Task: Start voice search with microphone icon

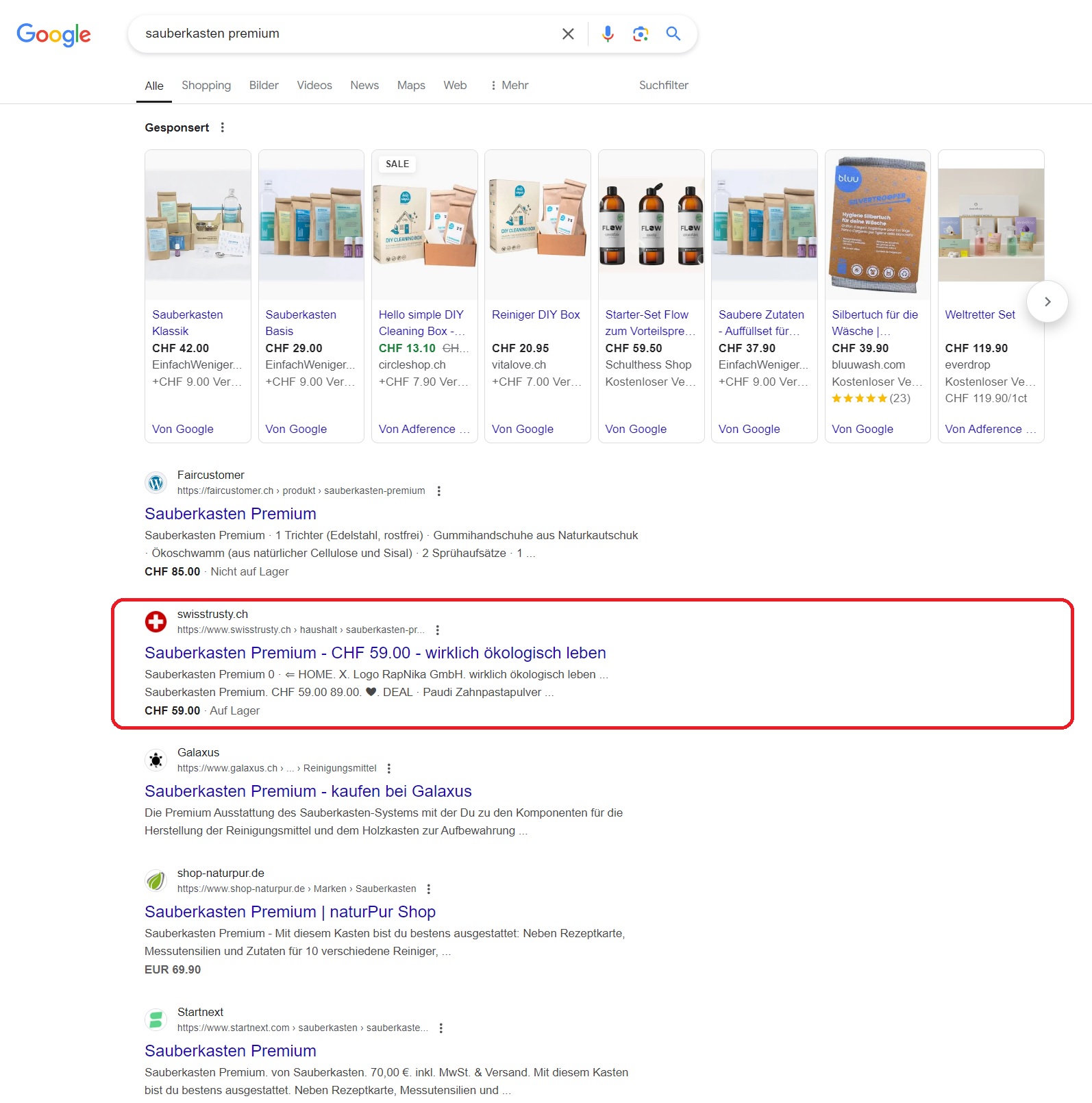Action: tap(608, 34)
